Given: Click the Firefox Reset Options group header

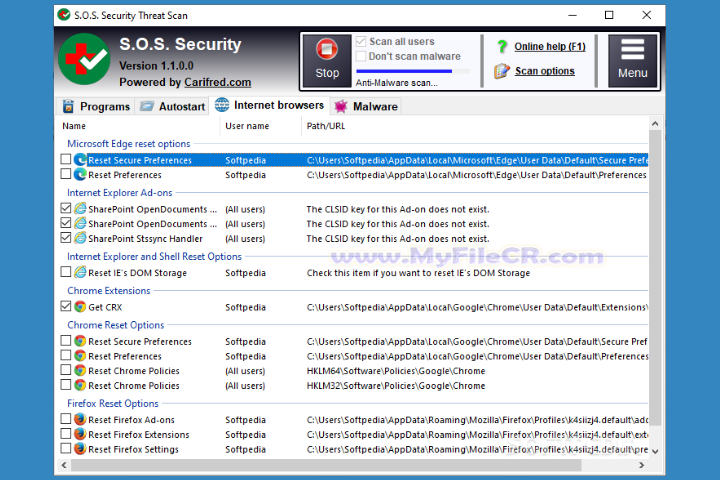Looking at the screenshot, I should tap(113, 403).
